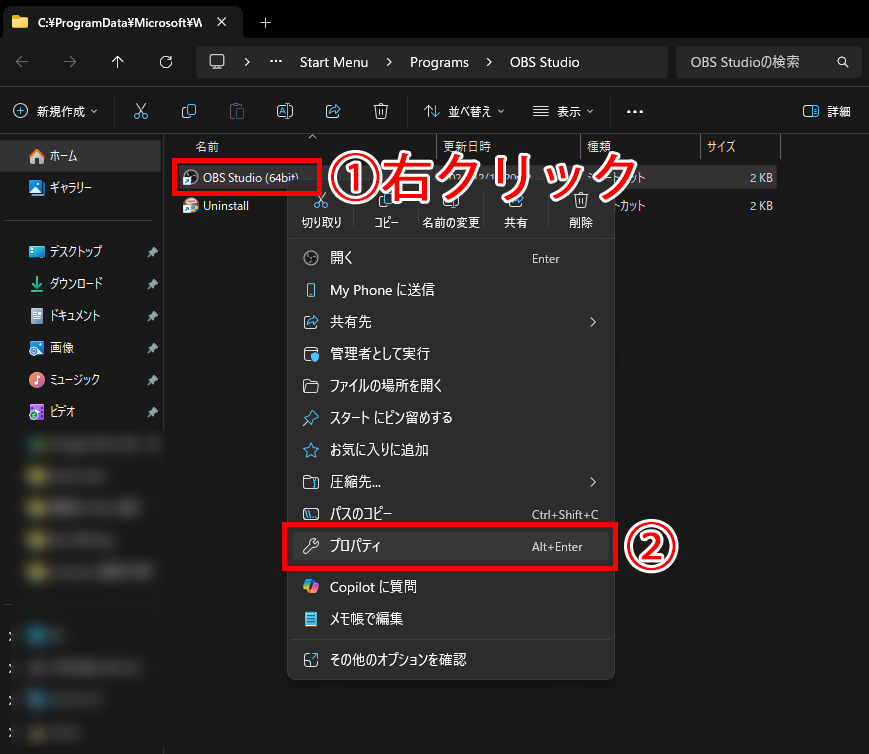Click the chevron after the computer icon
This screenshot has width=869, height=754.
click(247, 62)
